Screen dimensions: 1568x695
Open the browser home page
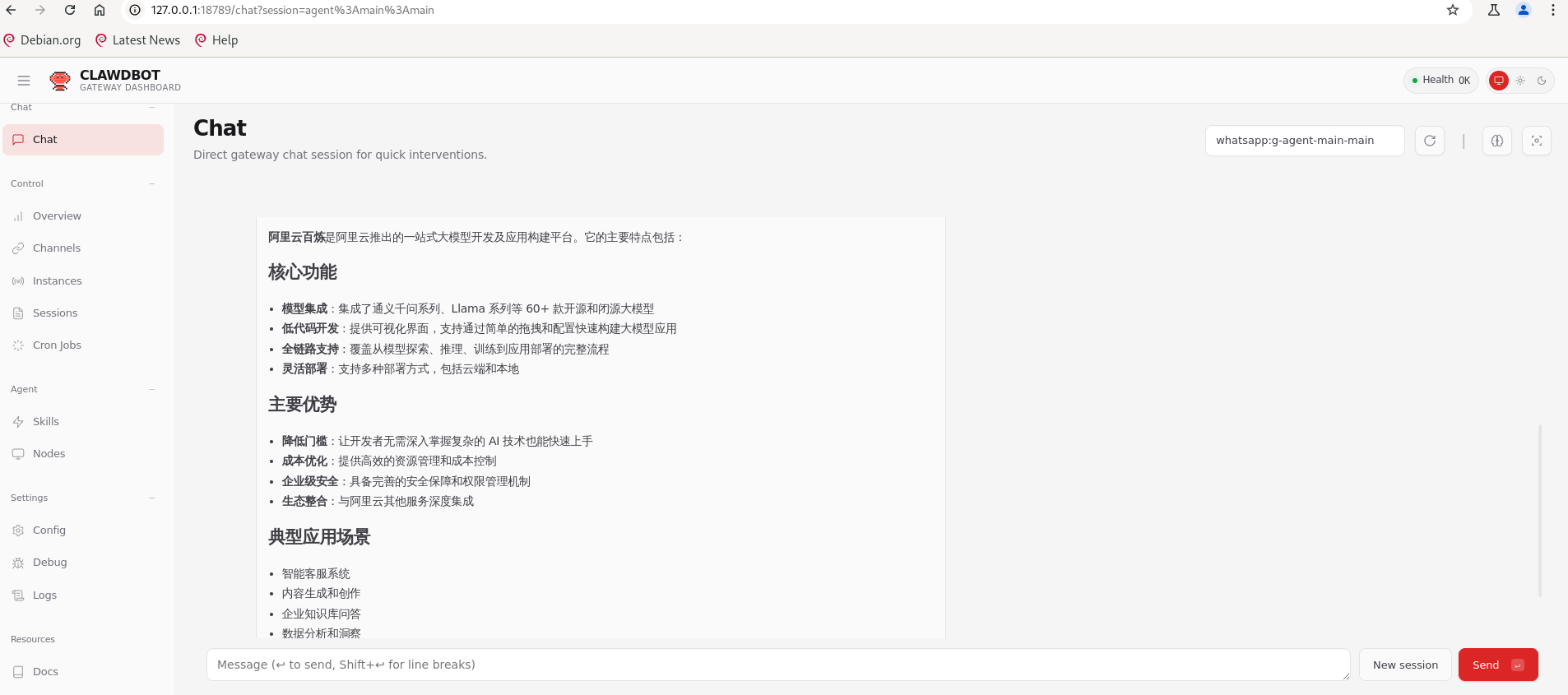click(x=100, y=10)
